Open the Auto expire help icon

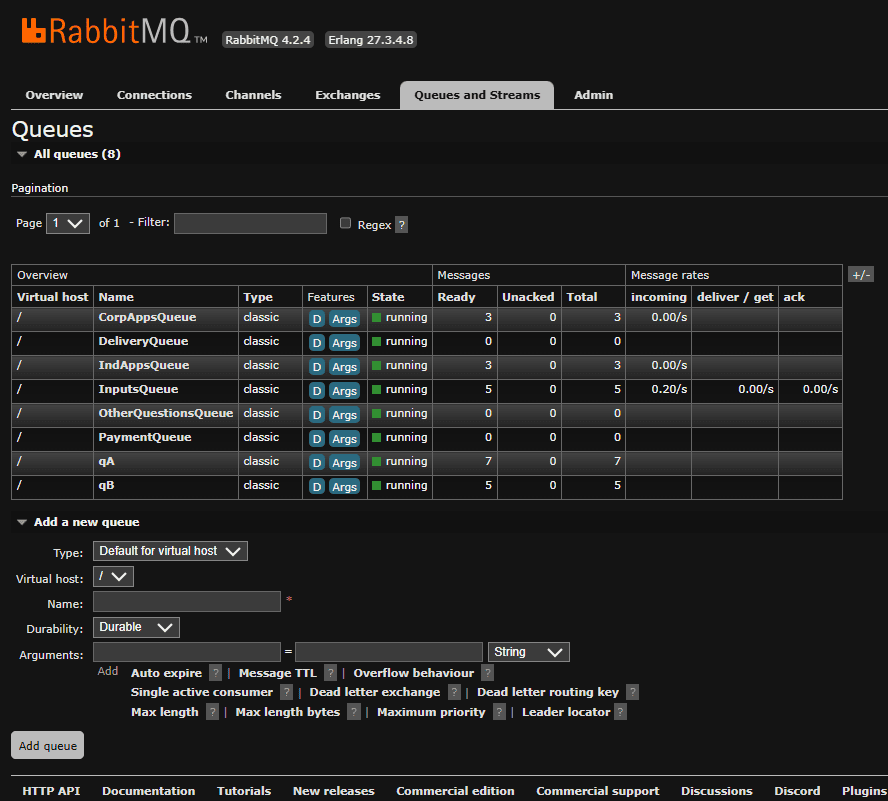tap(215, 674)
